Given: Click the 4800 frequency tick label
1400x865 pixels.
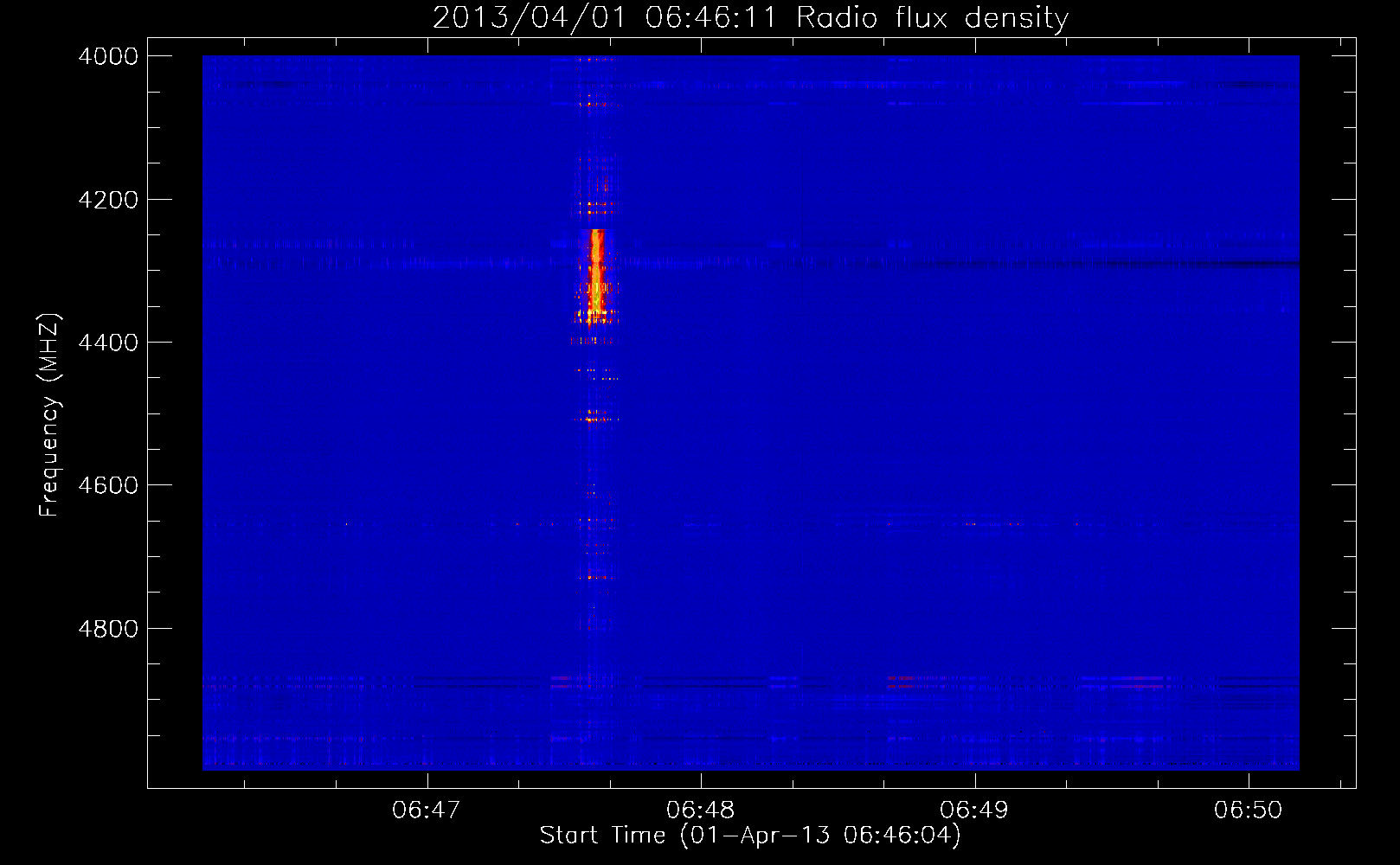Looking at the screenshot, I should coord(108,629).
